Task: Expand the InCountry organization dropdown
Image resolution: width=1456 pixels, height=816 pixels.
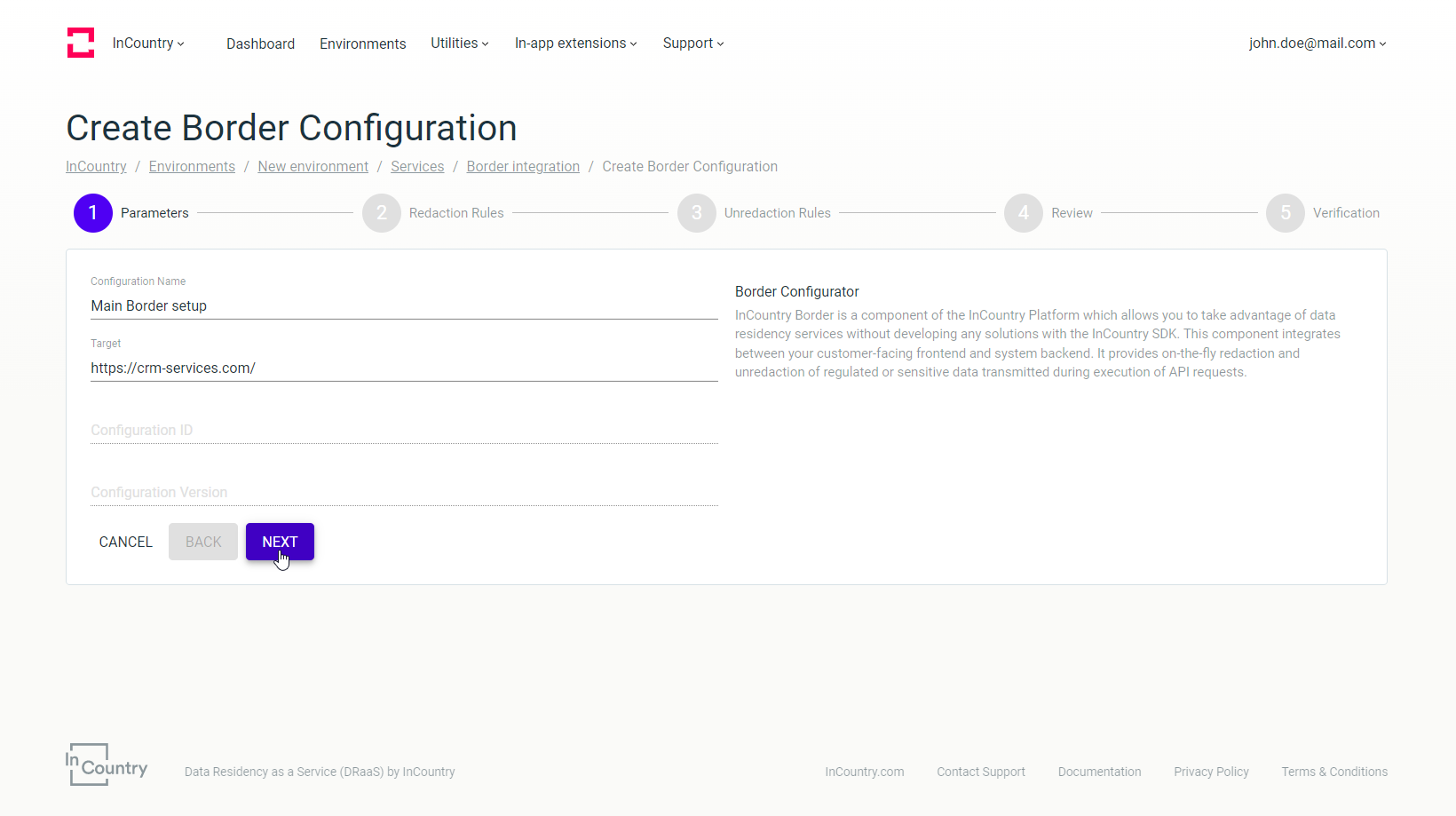Action: pyautogui.click(x=148, y=44)
